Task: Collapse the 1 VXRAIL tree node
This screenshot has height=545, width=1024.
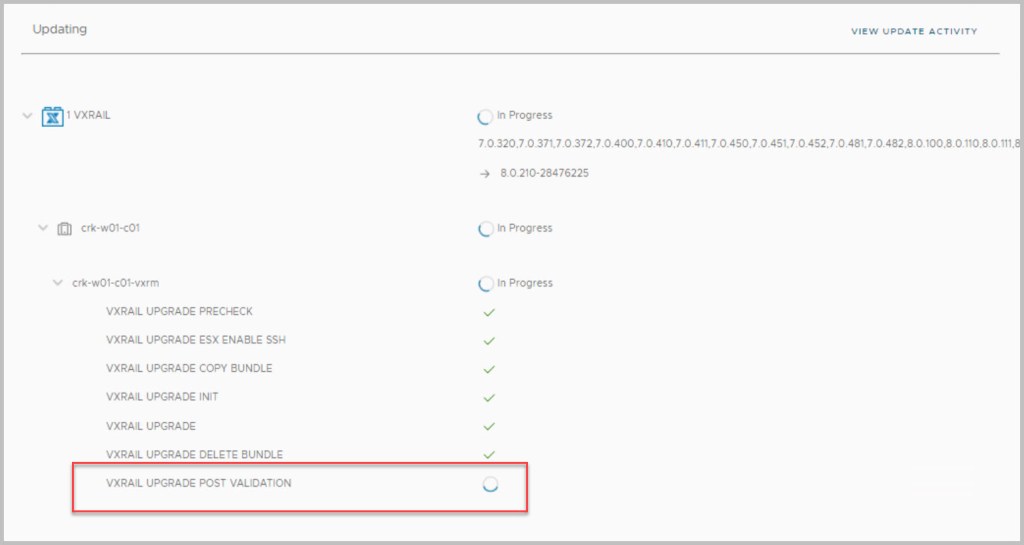Action: [x=27, y=116]
